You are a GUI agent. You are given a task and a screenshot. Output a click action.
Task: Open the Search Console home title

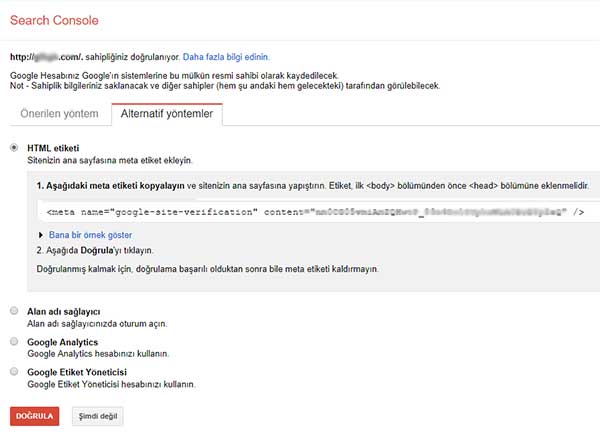(x=54, y=20)
